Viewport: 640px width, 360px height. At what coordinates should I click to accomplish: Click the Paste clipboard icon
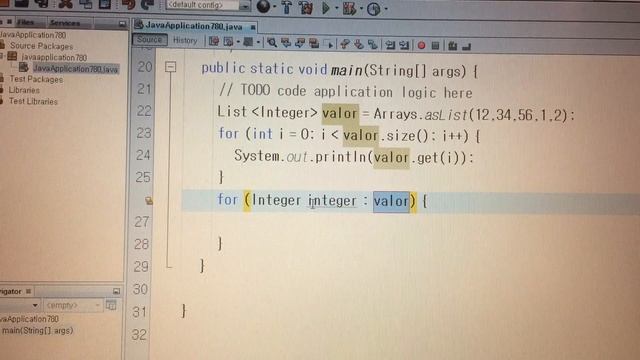pyautogui.click(x=105, y=4)
